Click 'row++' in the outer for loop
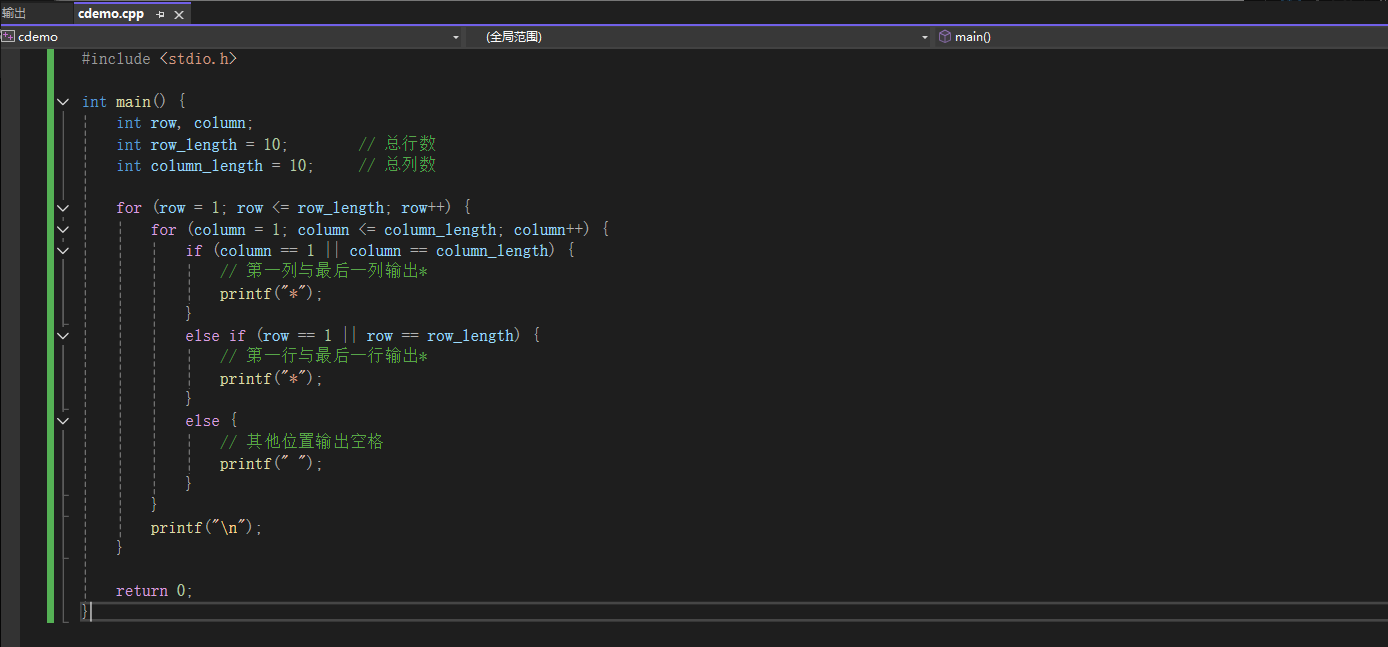 point(427,208)
